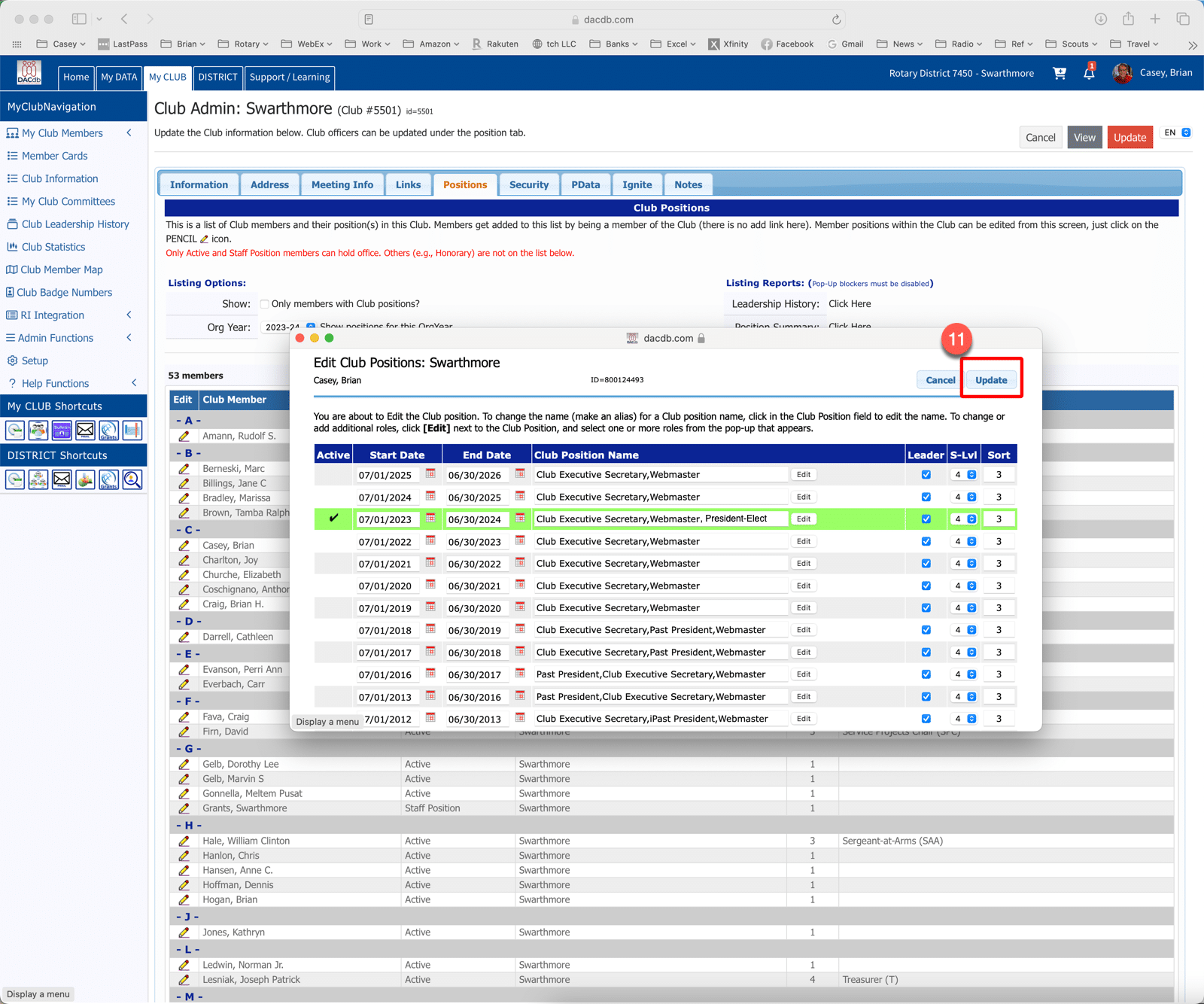This screenshot has height=1004, width=1204.
Task: Open Safari downloads icon
Action: 1100,19
